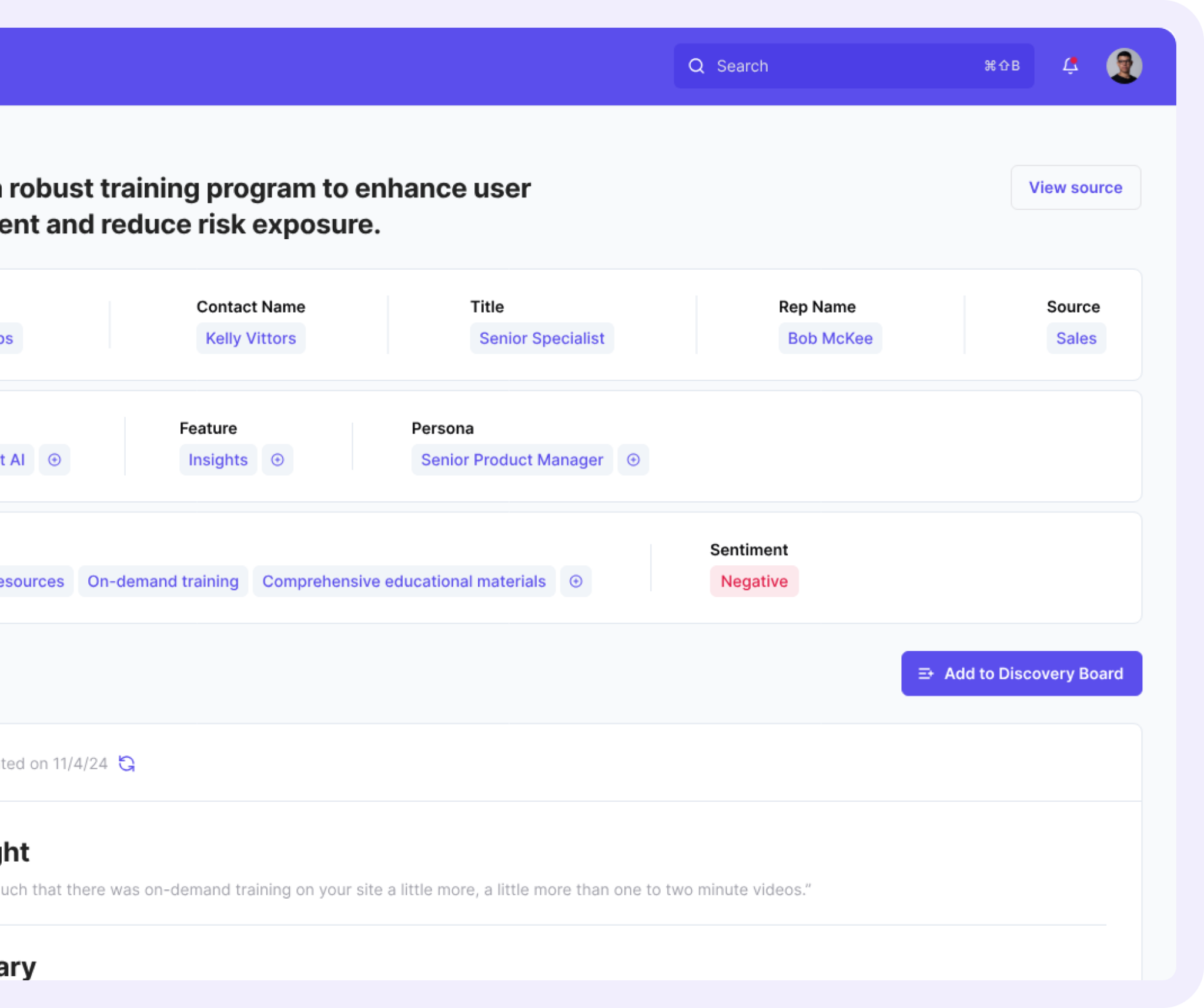Open the Bob McKee rep name selector

pos(830,338)
